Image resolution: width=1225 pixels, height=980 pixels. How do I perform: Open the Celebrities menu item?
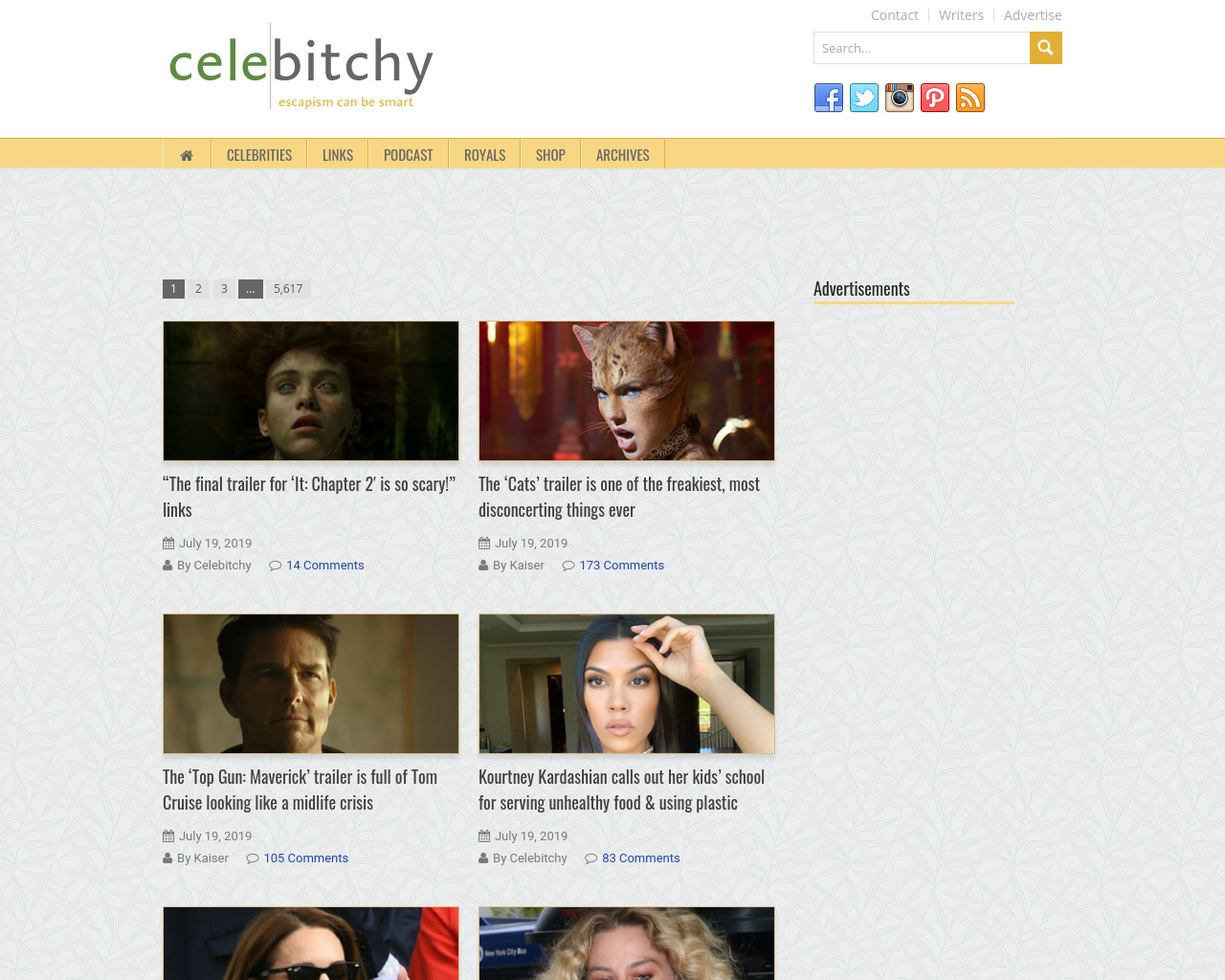[x=259, y=155]
